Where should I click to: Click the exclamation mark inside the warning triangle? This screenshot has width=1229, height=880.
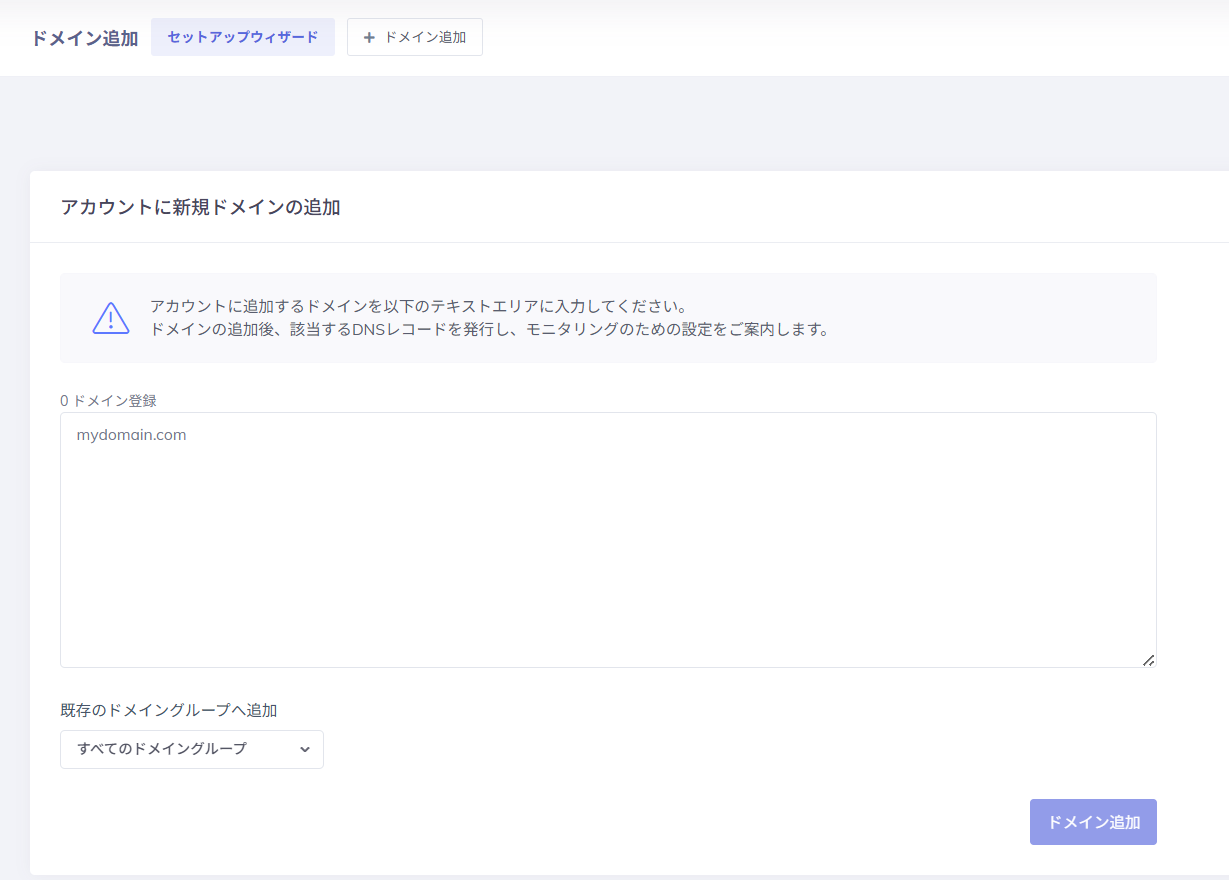[x=110, y=319]
